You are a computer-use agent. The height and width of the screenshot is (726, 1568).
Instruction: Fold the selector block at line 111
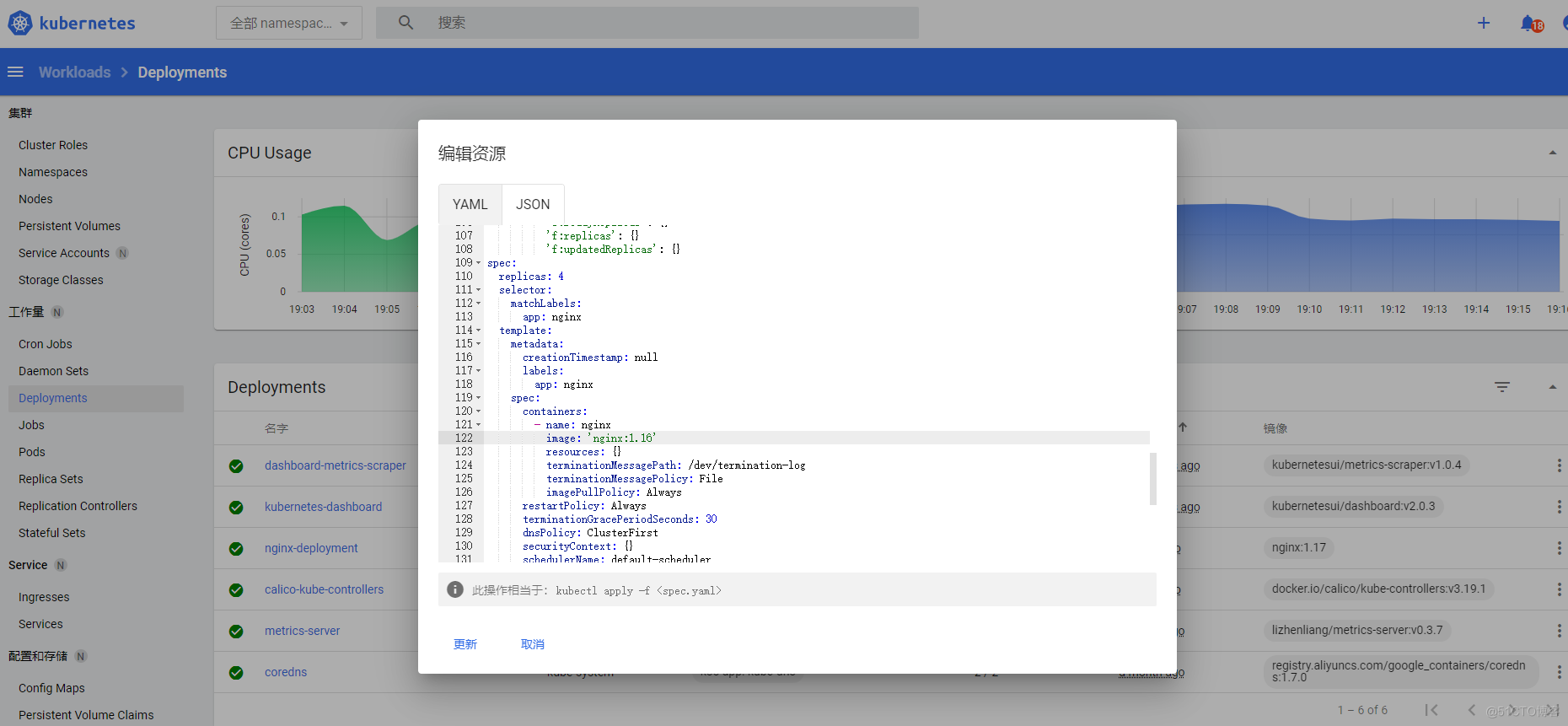click(x=479, y=290)
